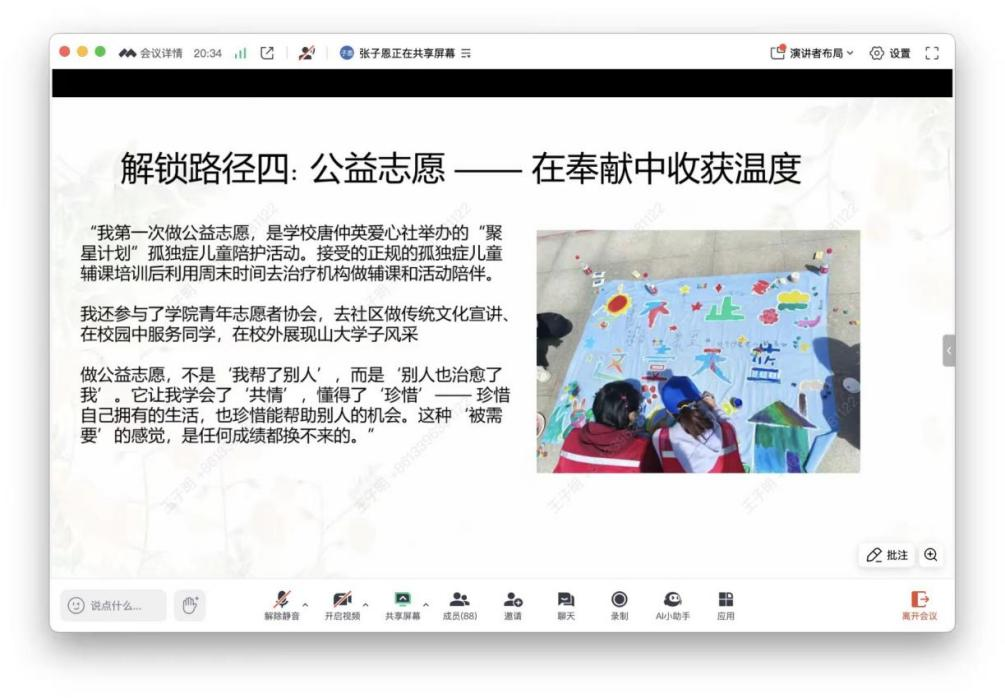This screenshot has width=1005, height=698.
Task: Turn on the camera (开启视频)
Action: tap(340, 604)
